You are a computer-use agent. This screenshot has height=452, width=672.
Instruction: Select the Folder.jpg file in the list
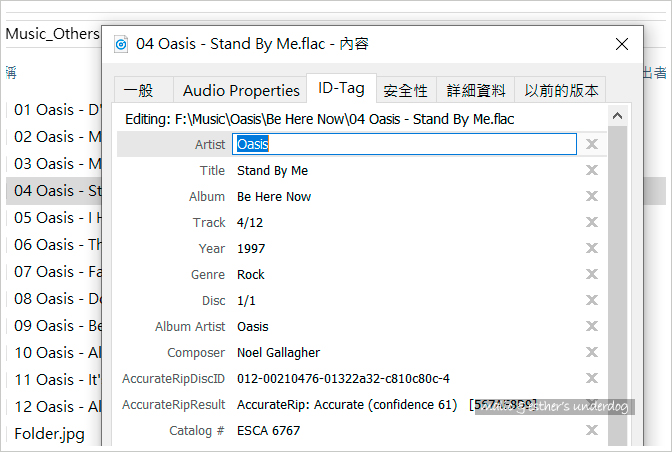[49, 434]
